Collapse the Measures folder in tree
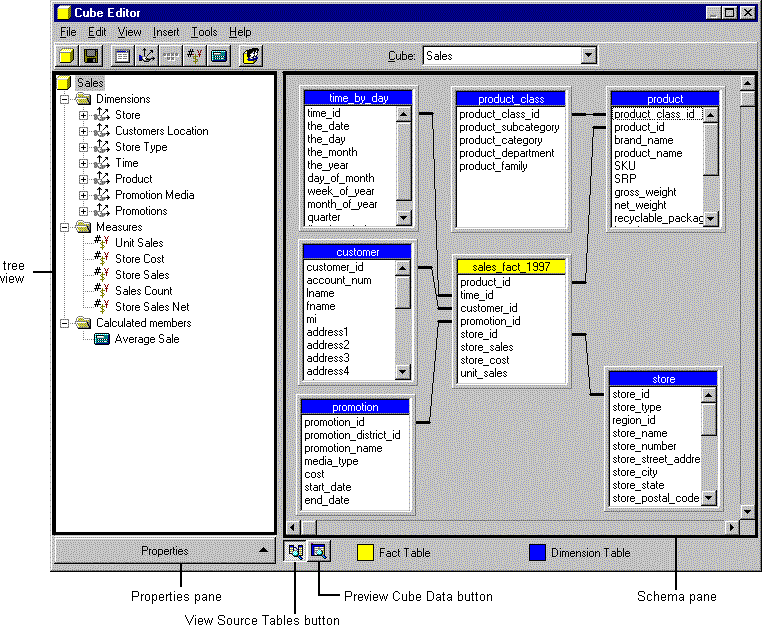This screenshot has height=625, width=762. [x=66, y=227]
